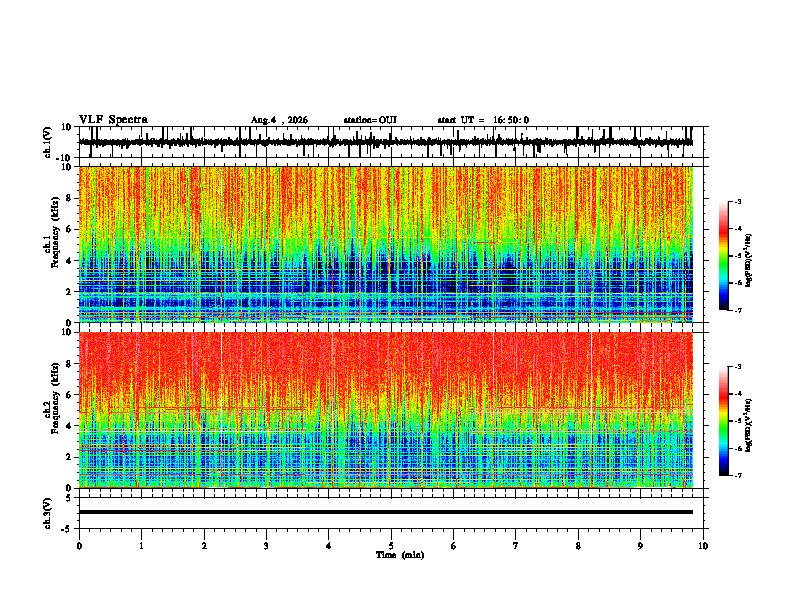Click the ch.1 spectrogram color scale bar
The width and height of the screenshot is (792, 612).
pyautogui.click(x=723, y=256)
